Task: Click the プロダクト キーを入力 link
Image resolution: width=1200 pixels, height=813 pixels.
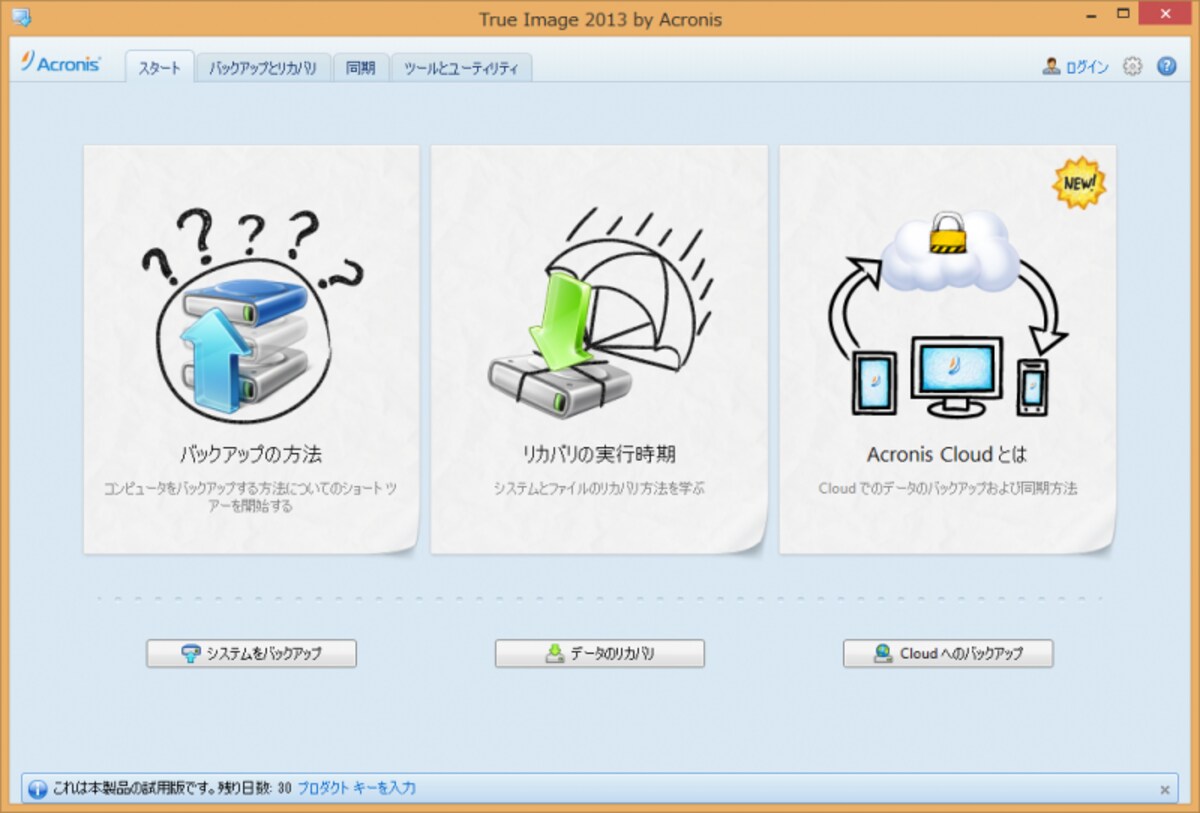Action: 356,788
